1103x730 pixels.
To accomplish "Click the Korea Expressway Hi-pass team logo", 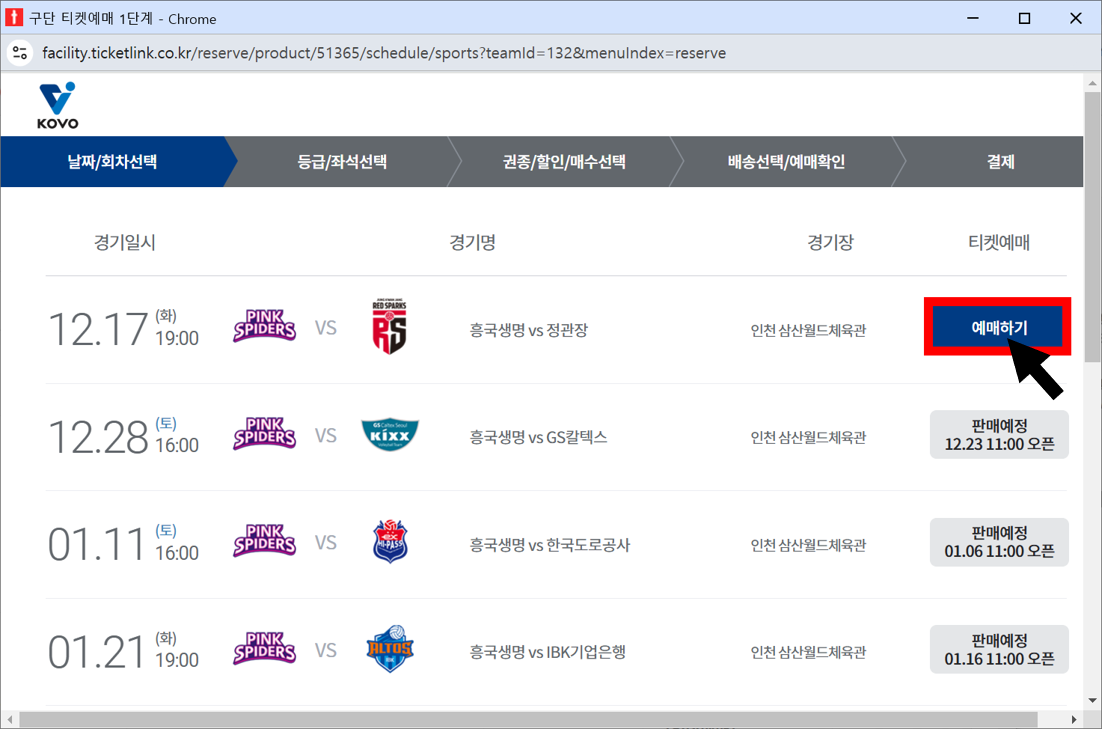I will [390, 542].
